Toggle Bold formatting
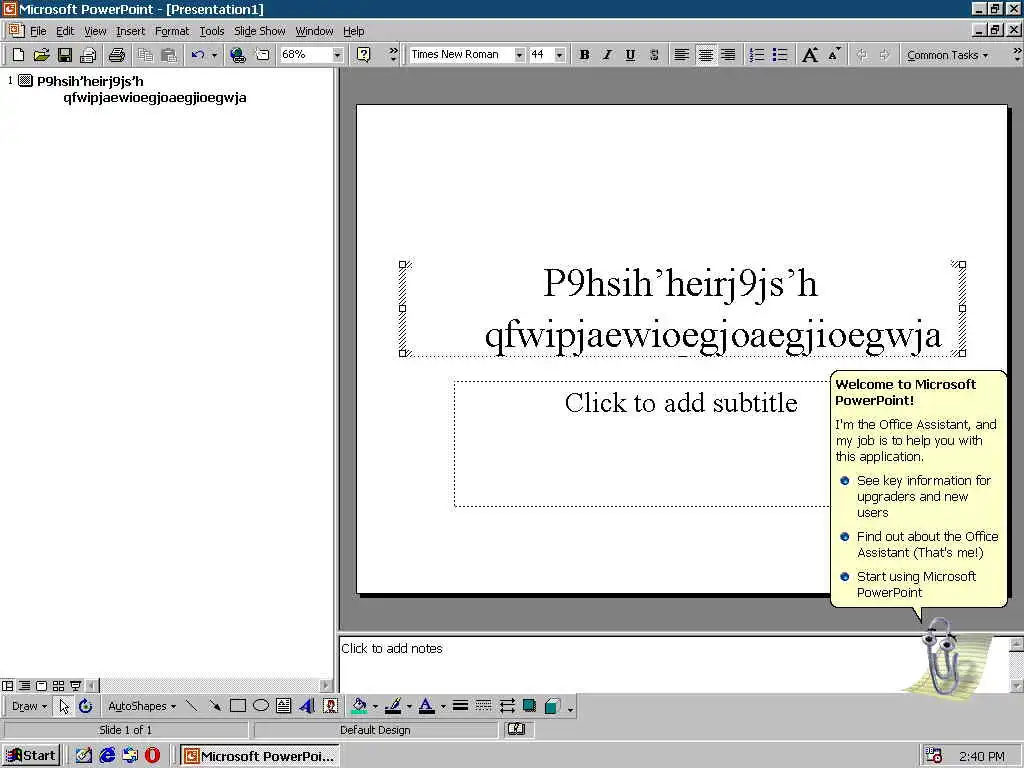Screen dimensions: 1024x768 (584, 55)
